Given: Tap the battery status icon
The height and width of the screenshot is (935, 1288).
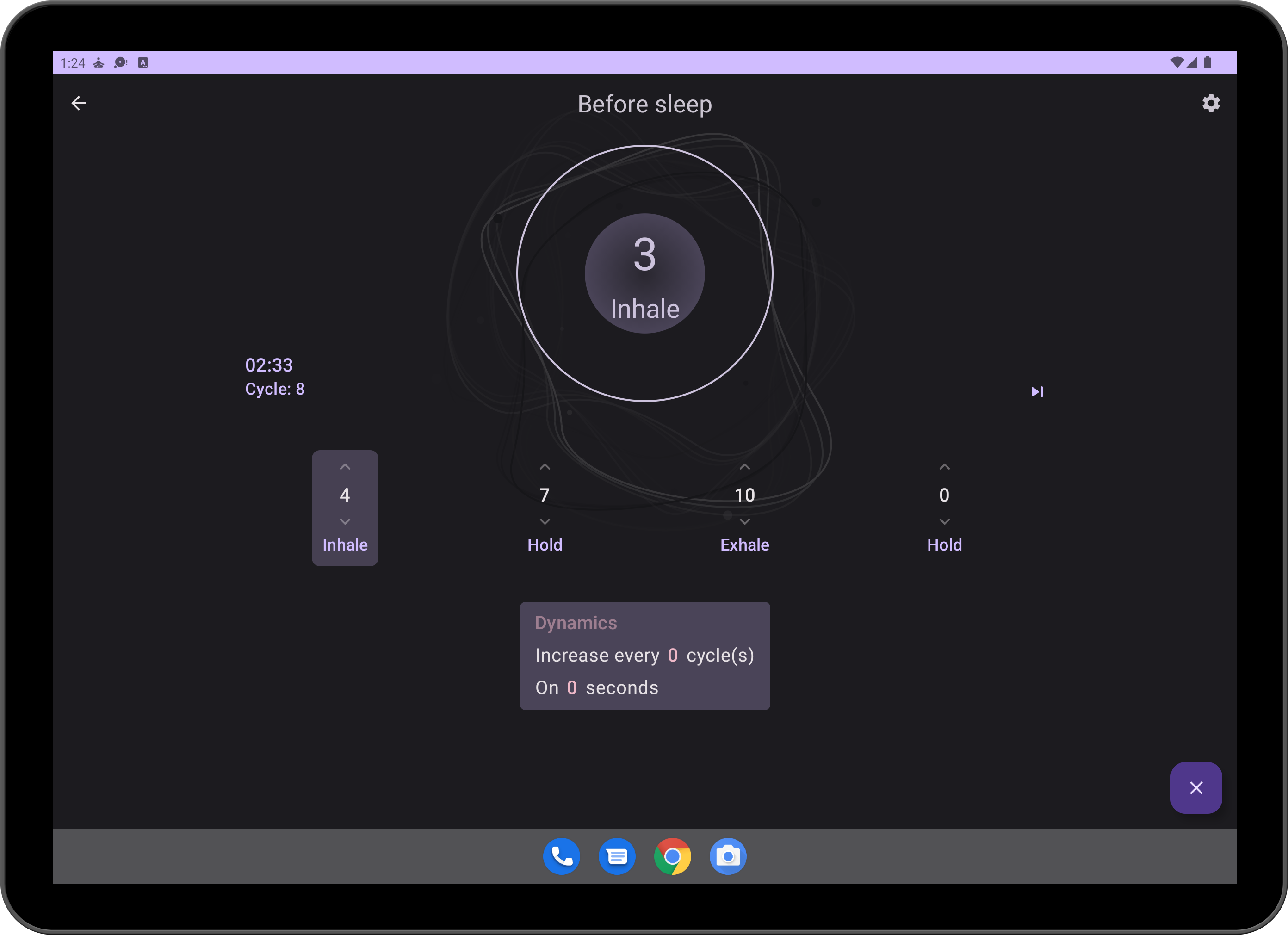Looking at the screenshot, I should 1207,62.
